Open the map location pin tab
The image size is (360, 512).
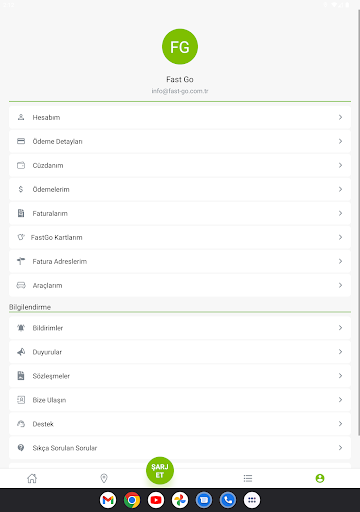[104, 478]
